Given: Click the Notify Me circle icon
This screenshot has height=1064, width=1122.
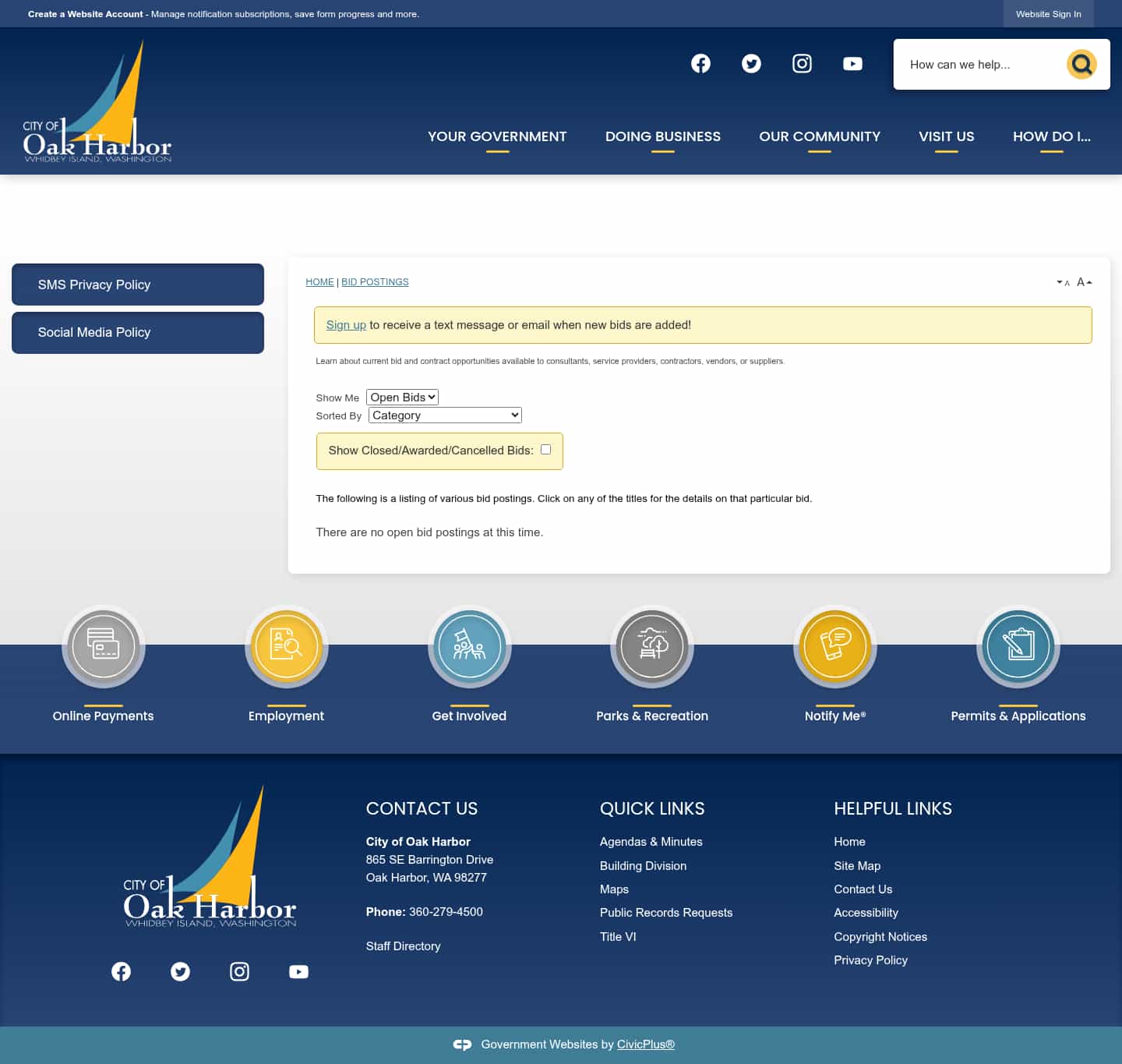Looking at the screenshot, I should (835, 646).
